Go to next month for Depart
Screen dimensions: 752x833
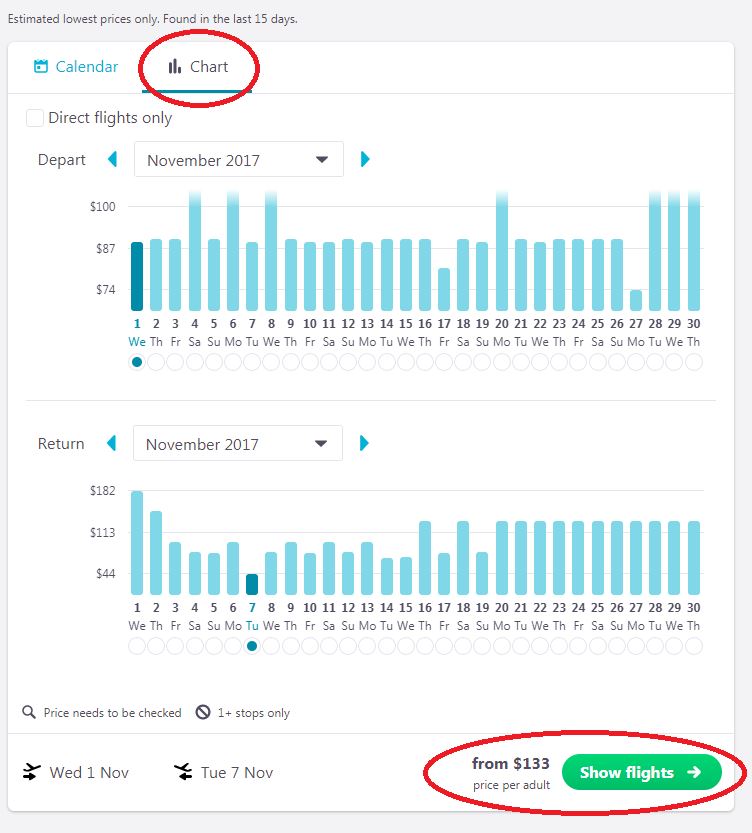(365, 159)
